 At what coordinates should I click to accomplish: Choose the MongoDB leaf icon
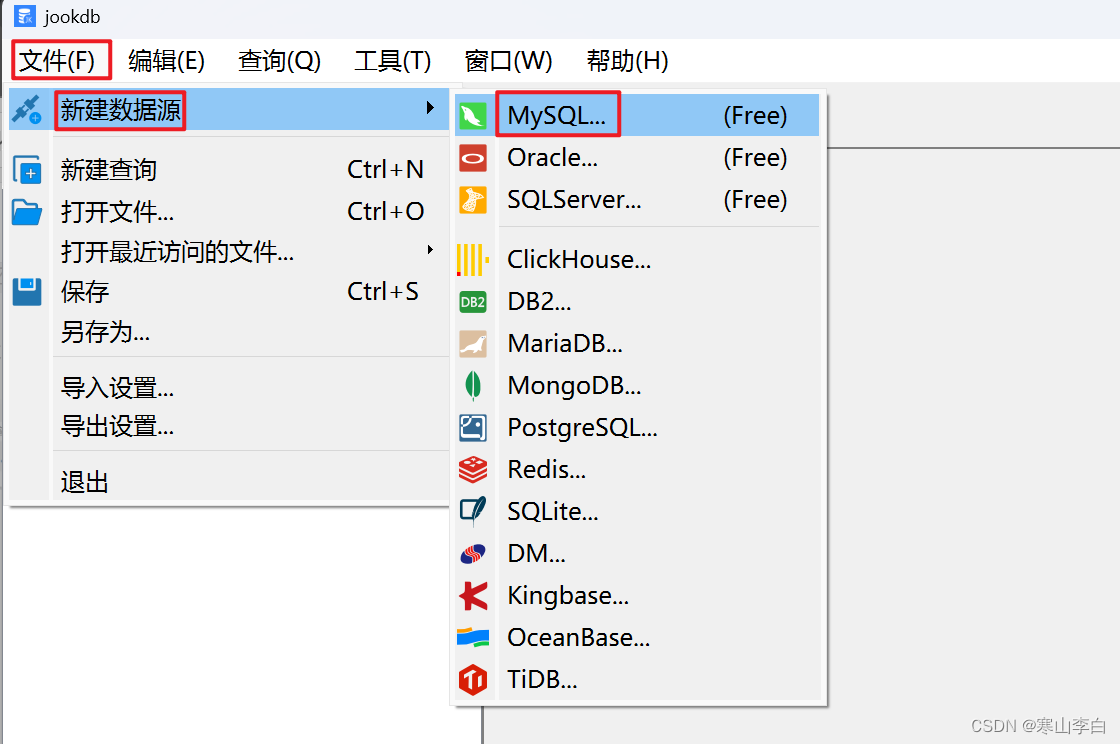click(473, 385)
